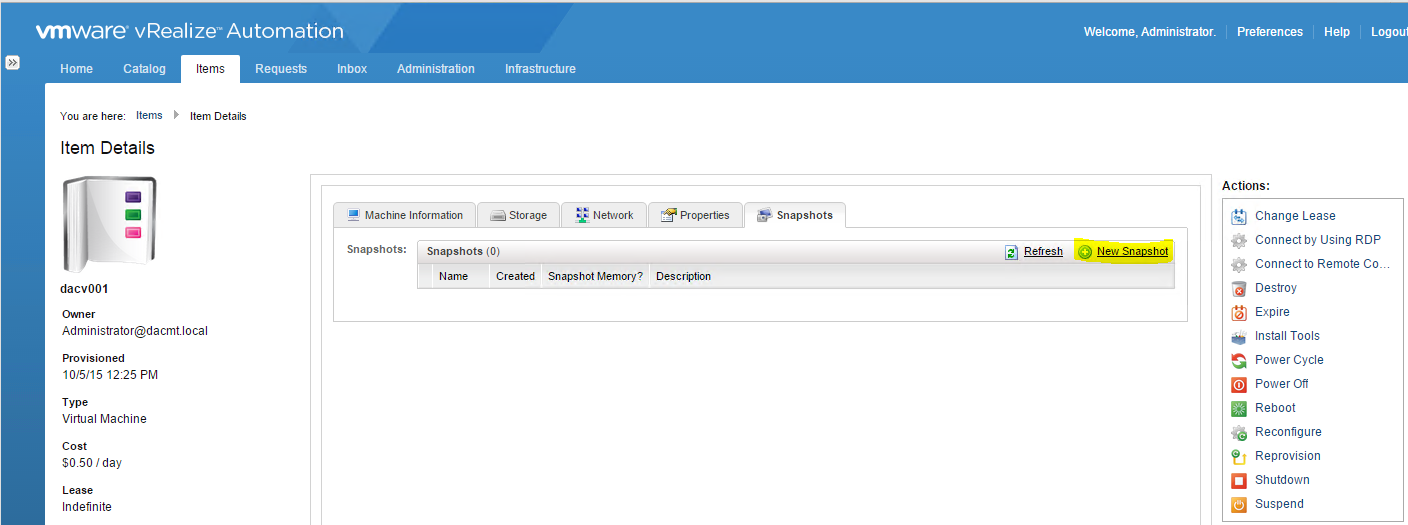Image resolution: width=1408 pixels, height=525 pixels.
Task: Click the Administrator@dacmt.local owner text
Action: [x=135, y=331]
